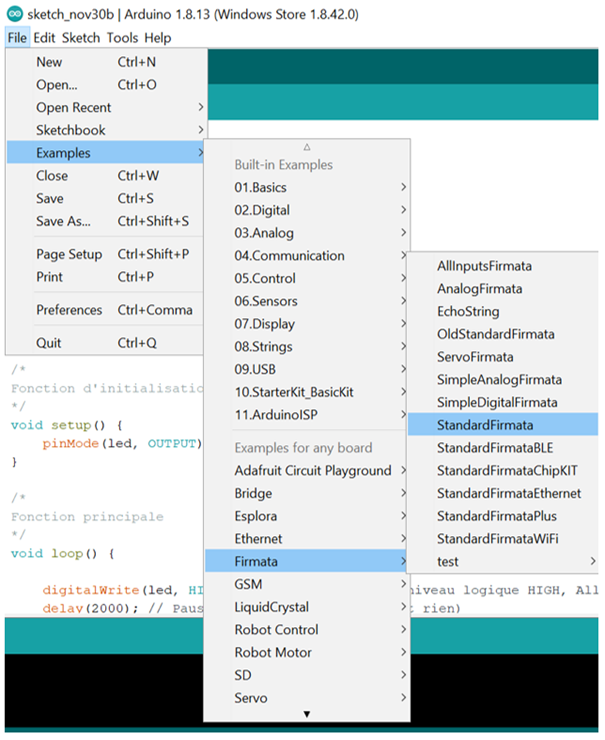Expand the Sketchbook submenu
This screenshot has width=605, height=740.
click(70, 130)
